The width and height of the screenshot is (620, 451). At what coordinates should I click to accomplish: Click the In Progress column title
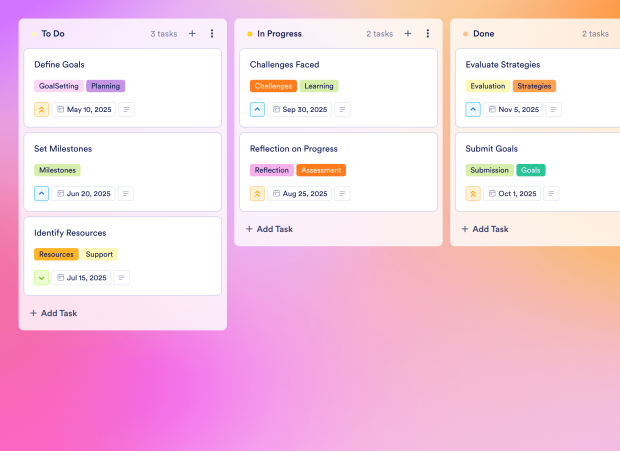279,34
